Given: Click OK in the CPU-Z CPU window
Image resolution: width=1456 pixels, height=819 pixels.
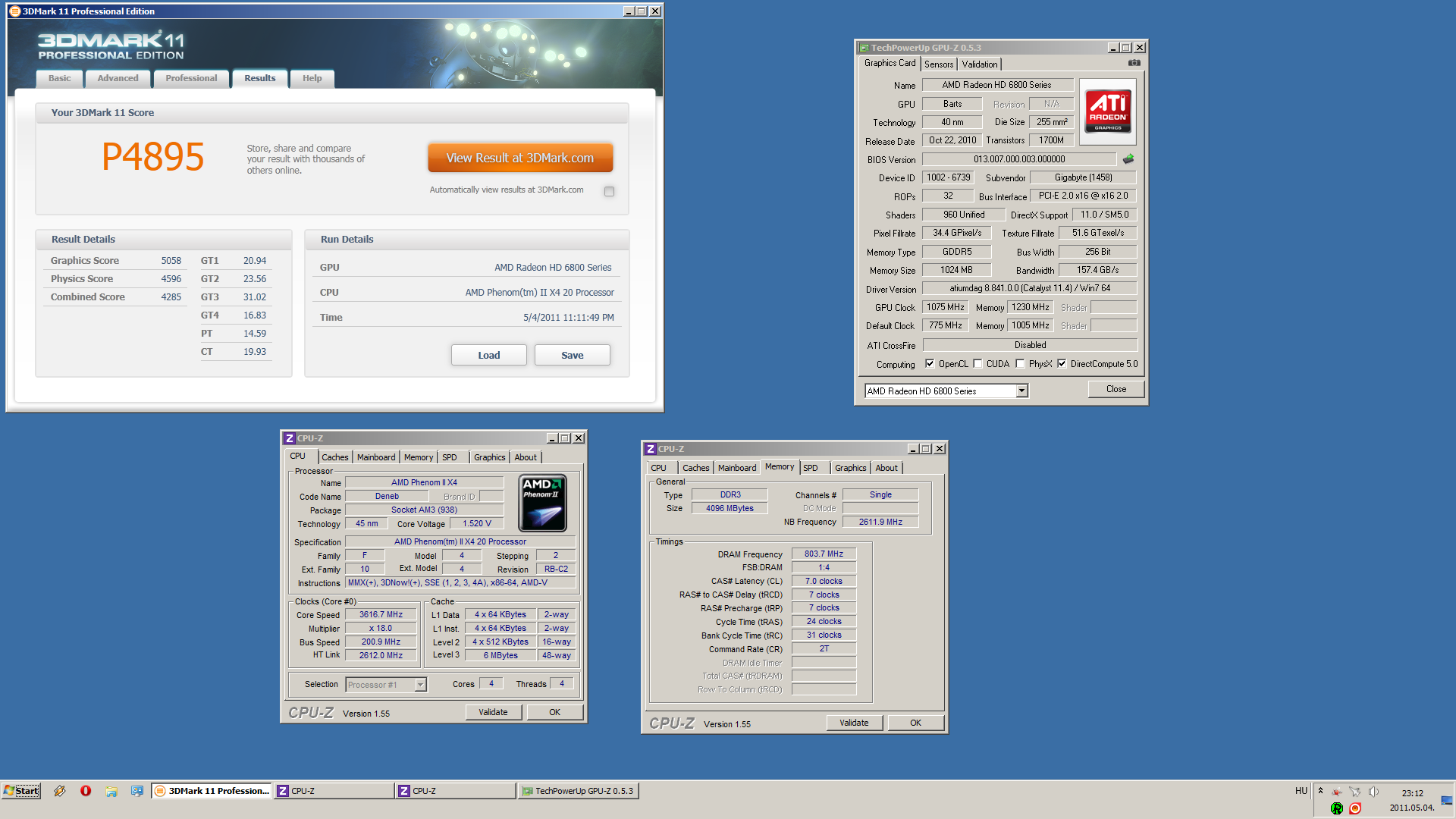Looking at the screenshot, I should click(555, 712).
